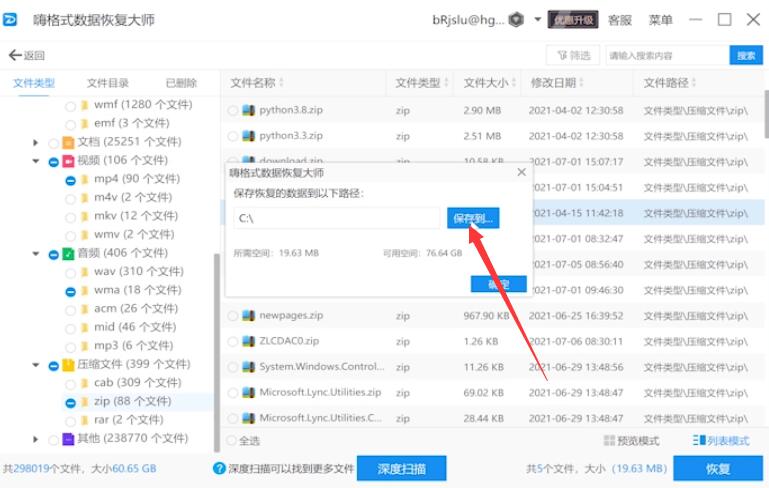
Task: Click the mid folder icon
Action: click(x=84, y=328)
